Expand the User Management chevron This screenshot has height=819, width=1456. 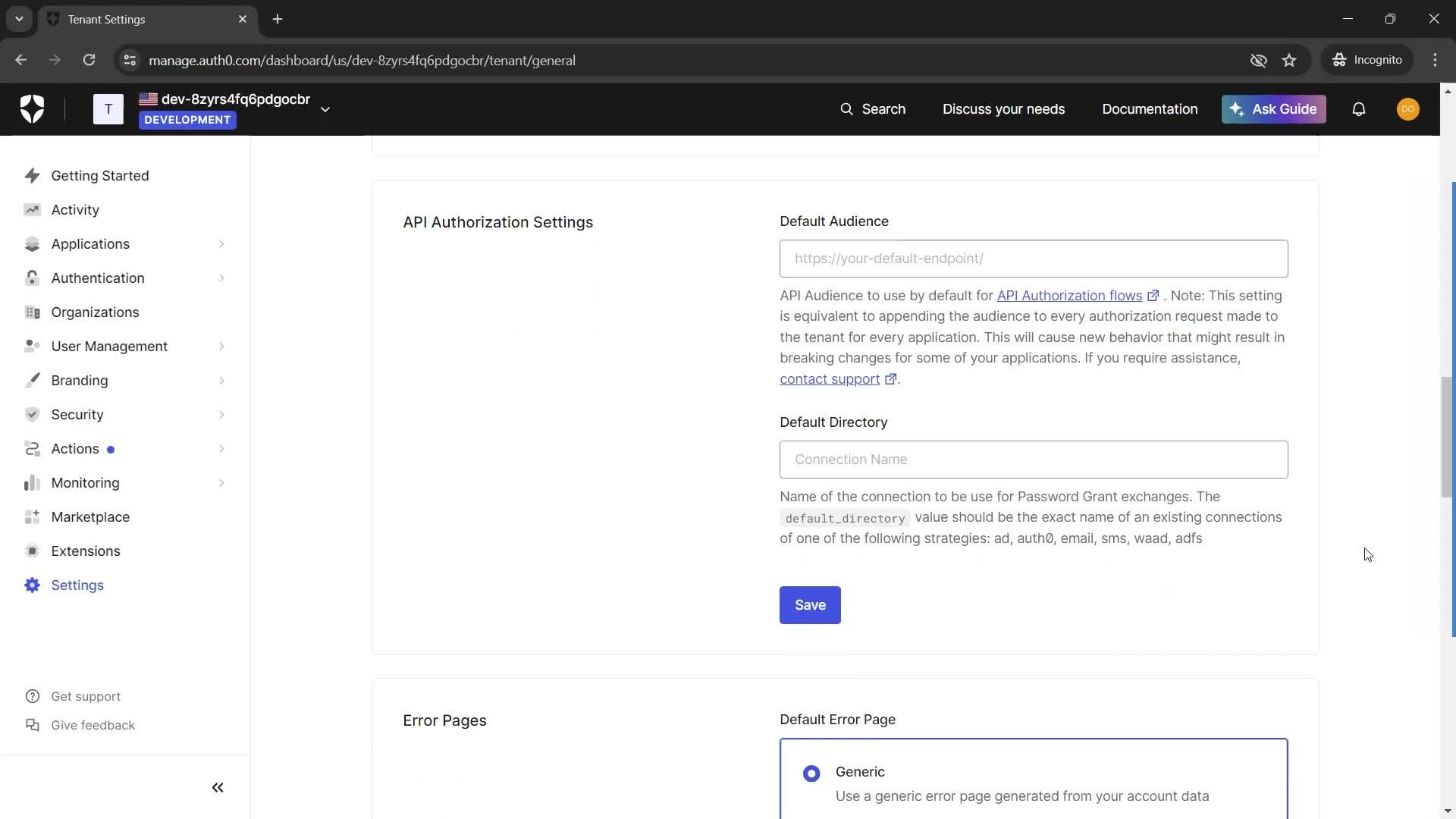pos(221,347)
